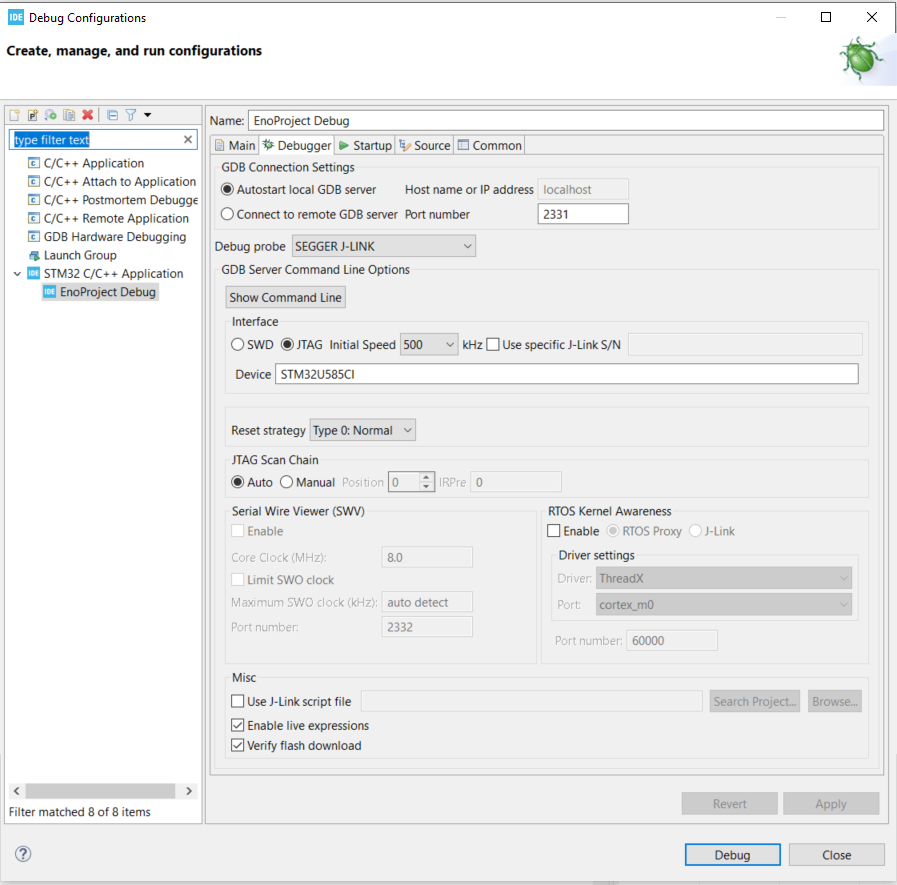Click the Device field STM32U585CI

566,374
